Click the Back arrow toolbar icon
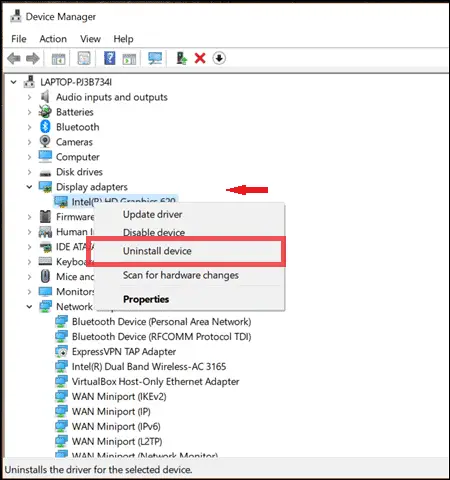The width and height of the screenshot is (450, 480). 14,59
